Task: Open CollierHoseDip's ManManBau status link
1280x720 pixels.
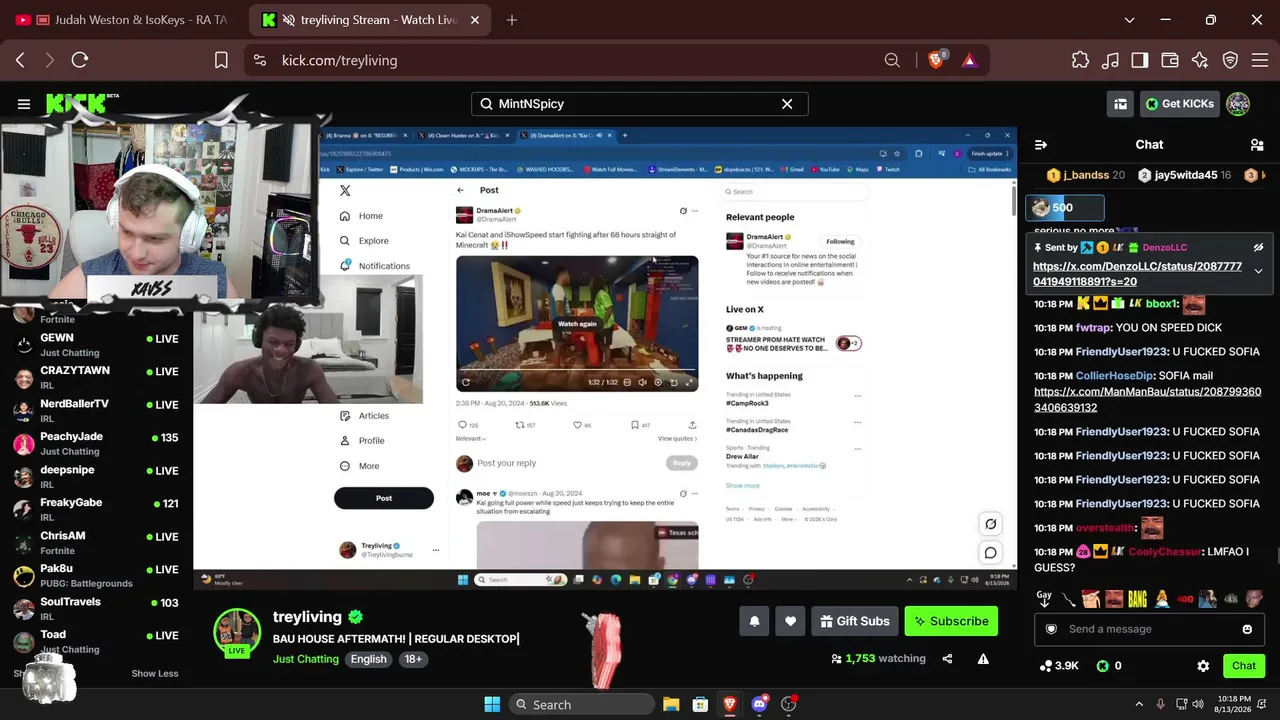Action: 1147,400
